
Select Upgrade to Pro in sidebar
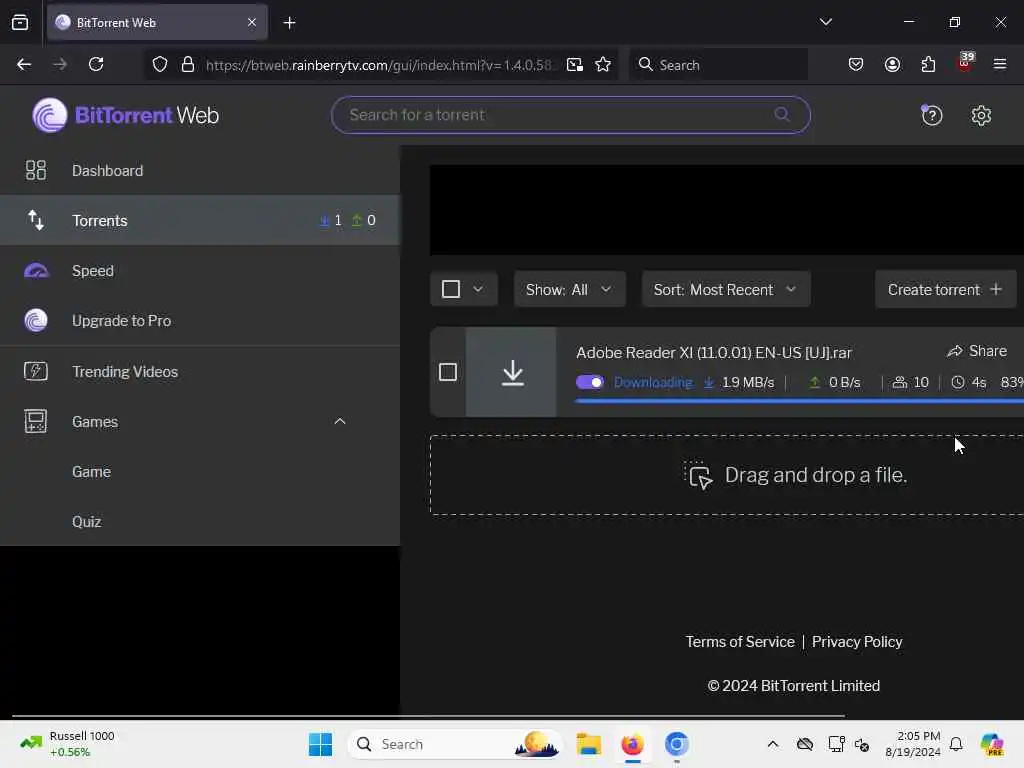(200, 321)
